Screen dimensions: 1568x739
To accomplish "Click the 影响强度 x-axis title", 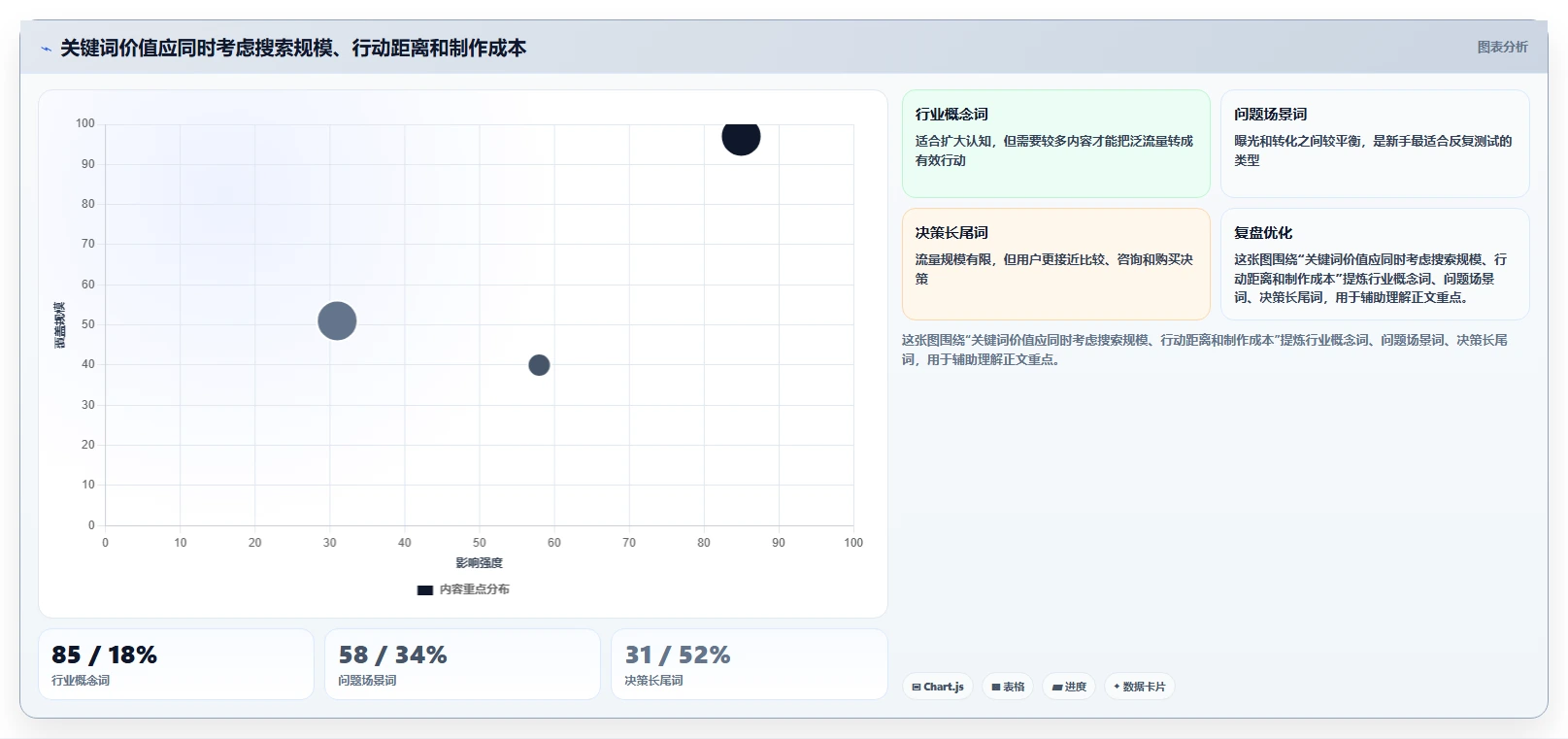I will pyautogui.click(x=480, y=563).
